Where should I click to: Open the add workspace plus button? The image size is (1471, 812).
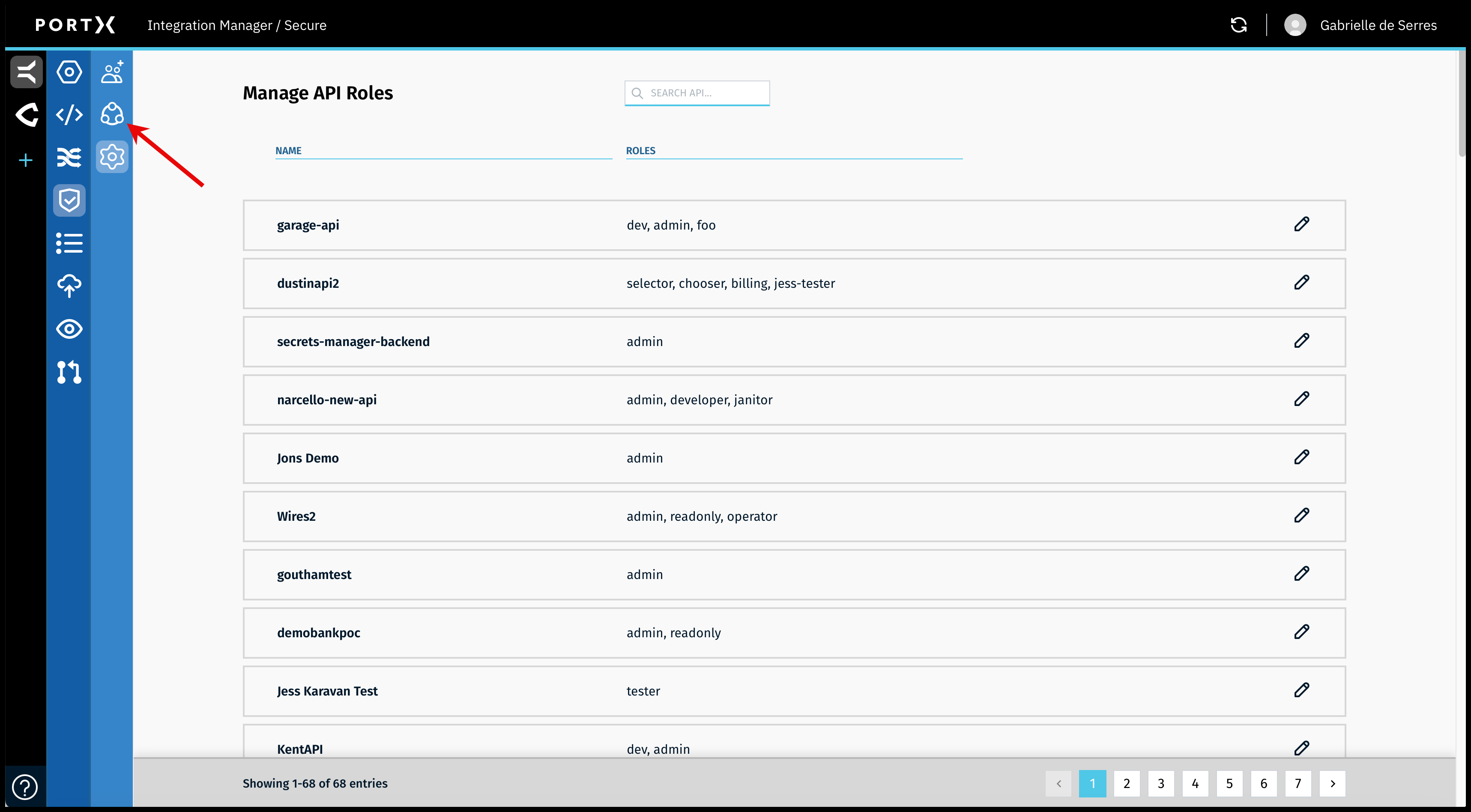tap(26, 161)
